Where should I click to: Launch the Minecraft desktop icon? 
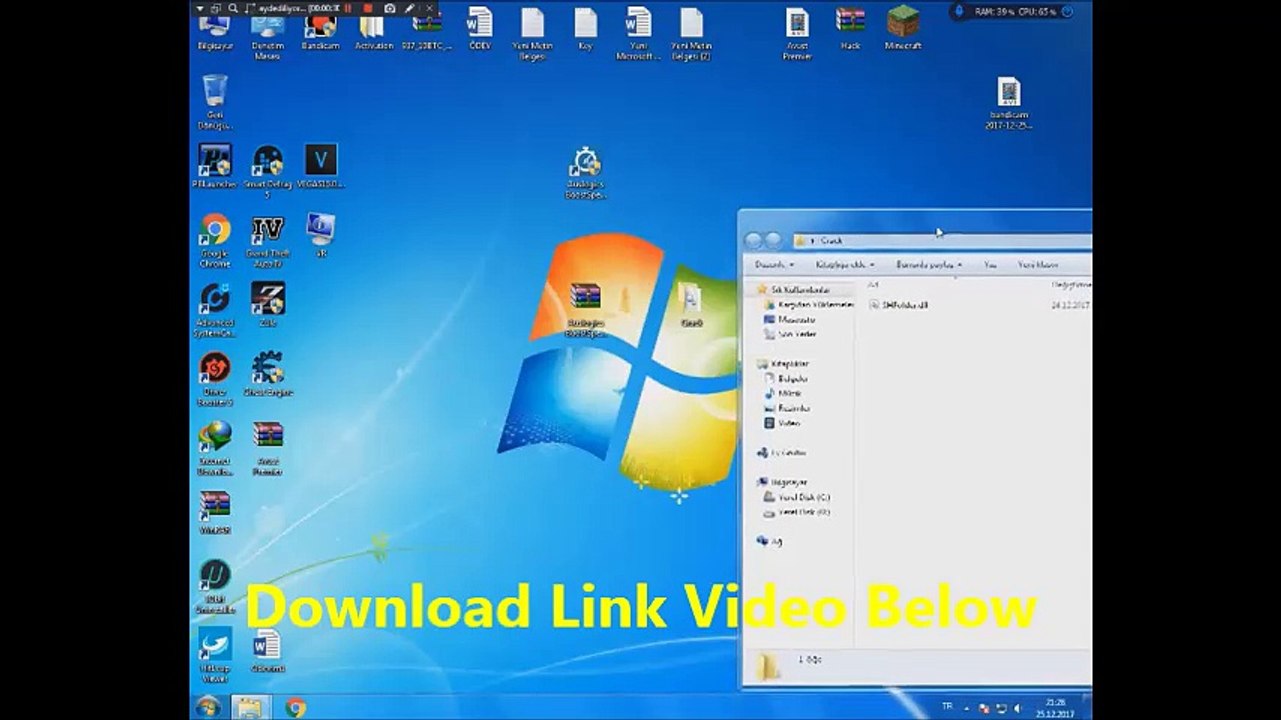903,28
